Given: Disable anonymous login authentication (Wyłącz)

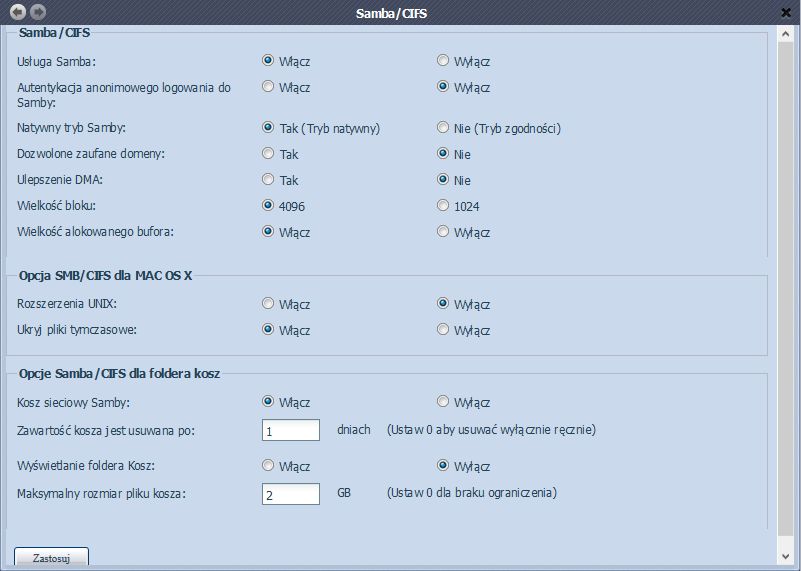Looking at the screenshot, I should coord(443,86).
